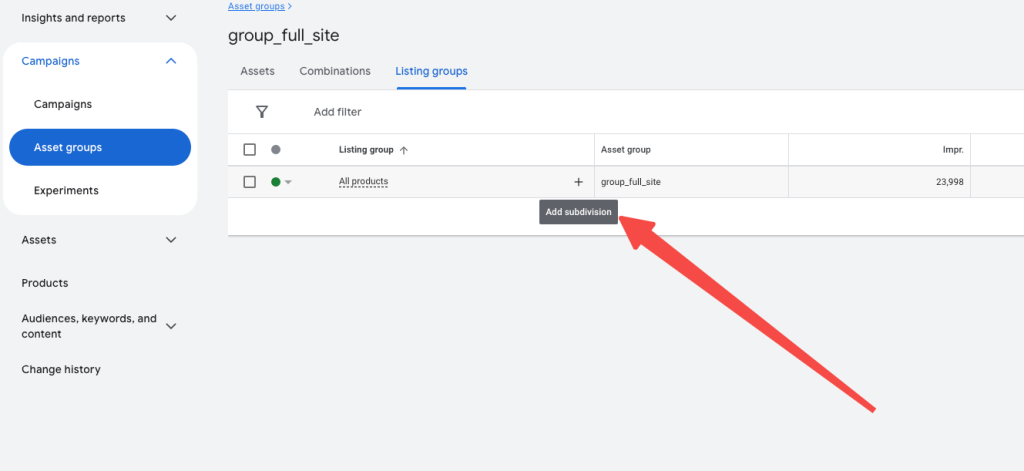Click the Add filter field
The height and width of the screenshot is (471, 1024).
click(x=338, y=112)
